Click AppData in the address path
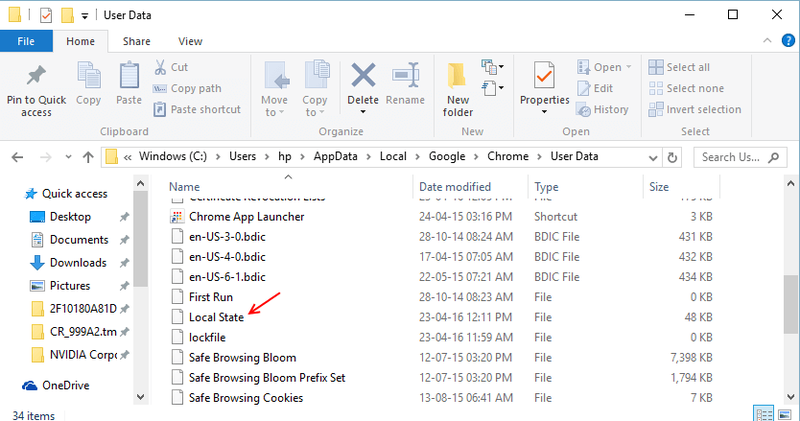Screen dimensions: 800x421 point(335,156)
